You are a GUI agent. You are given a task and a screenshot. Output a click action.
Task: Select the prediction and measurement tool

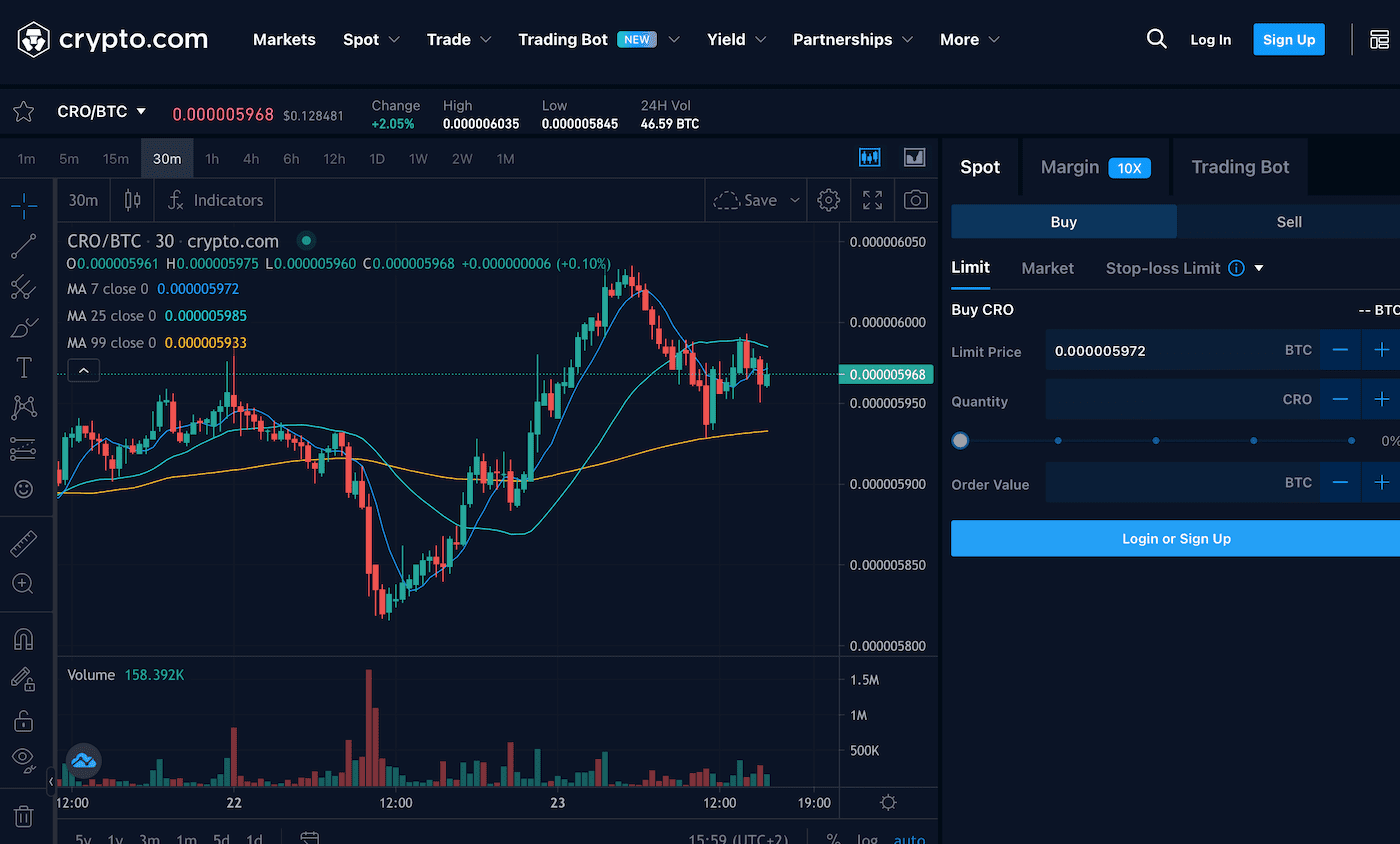pos(24,449)
